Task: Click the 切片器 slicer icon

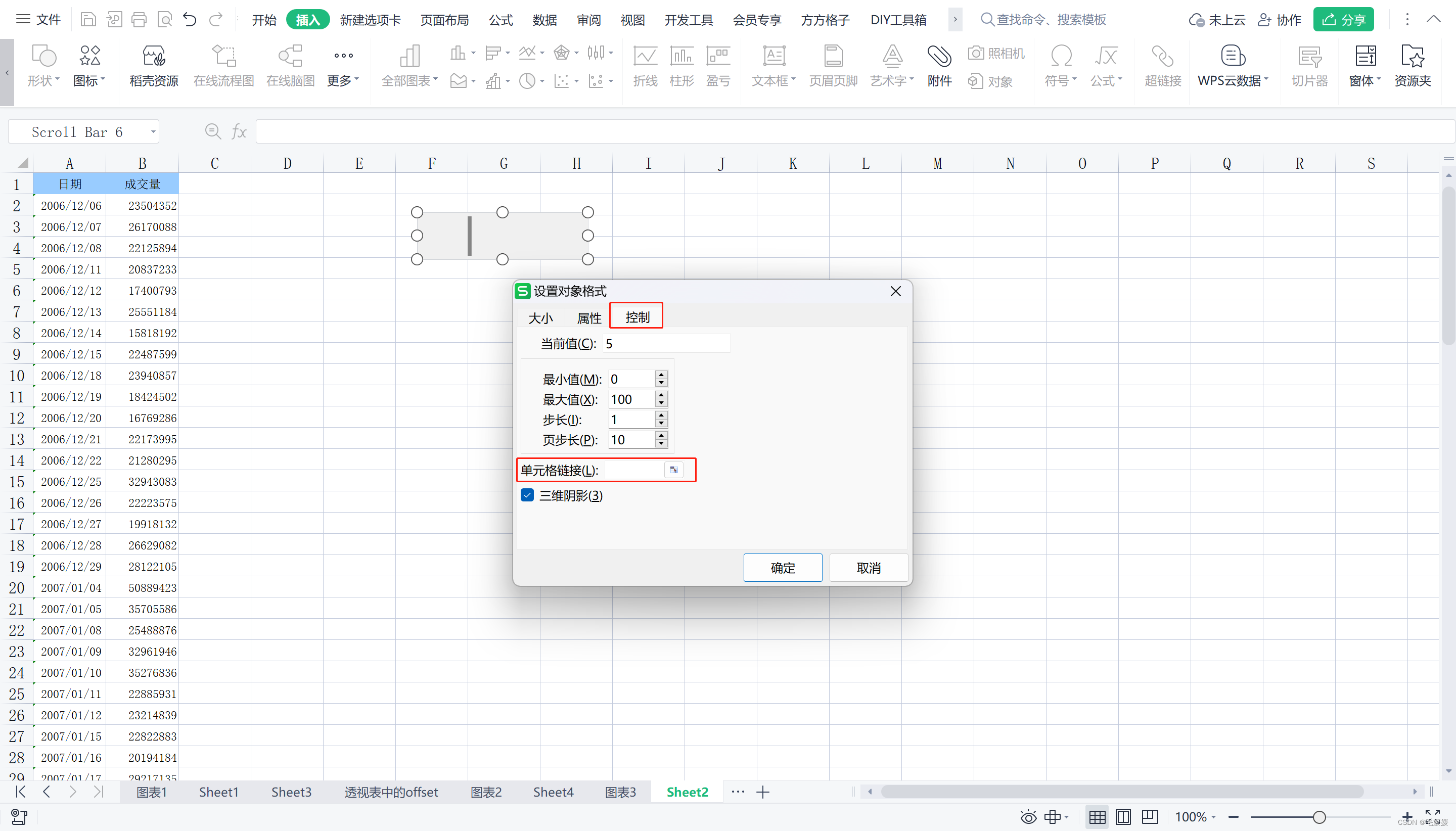Action: (x=1309, y=66)
